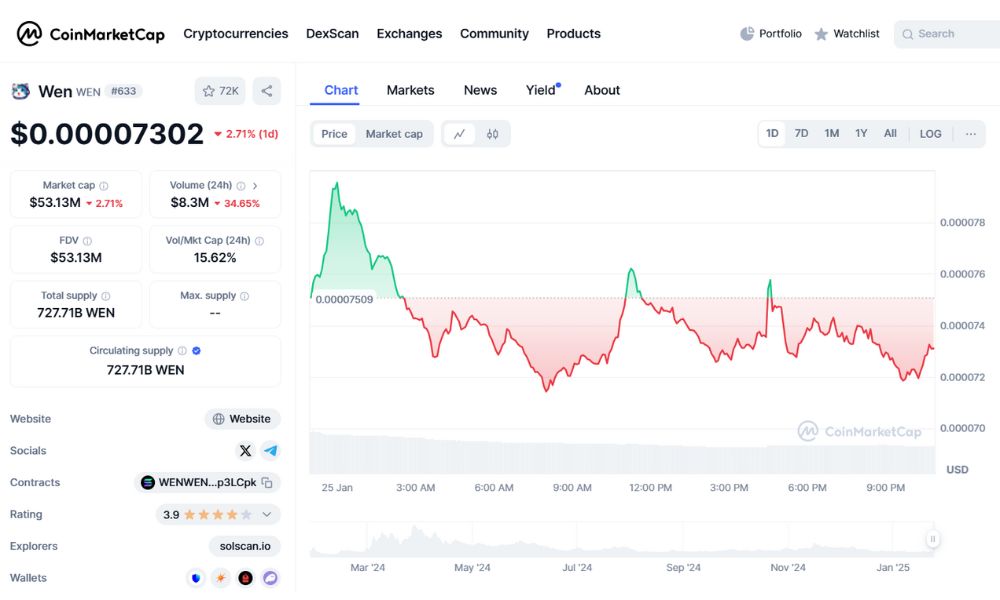Open Wen's Telegram social link
Image resolution: width=1000 pixels, height=600 pixels.
(270, 451)
